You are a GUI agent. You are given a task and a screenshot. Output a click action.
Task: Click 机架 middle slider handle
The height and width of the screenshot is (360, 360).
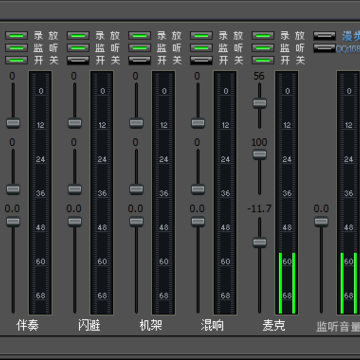pos(136,189)
